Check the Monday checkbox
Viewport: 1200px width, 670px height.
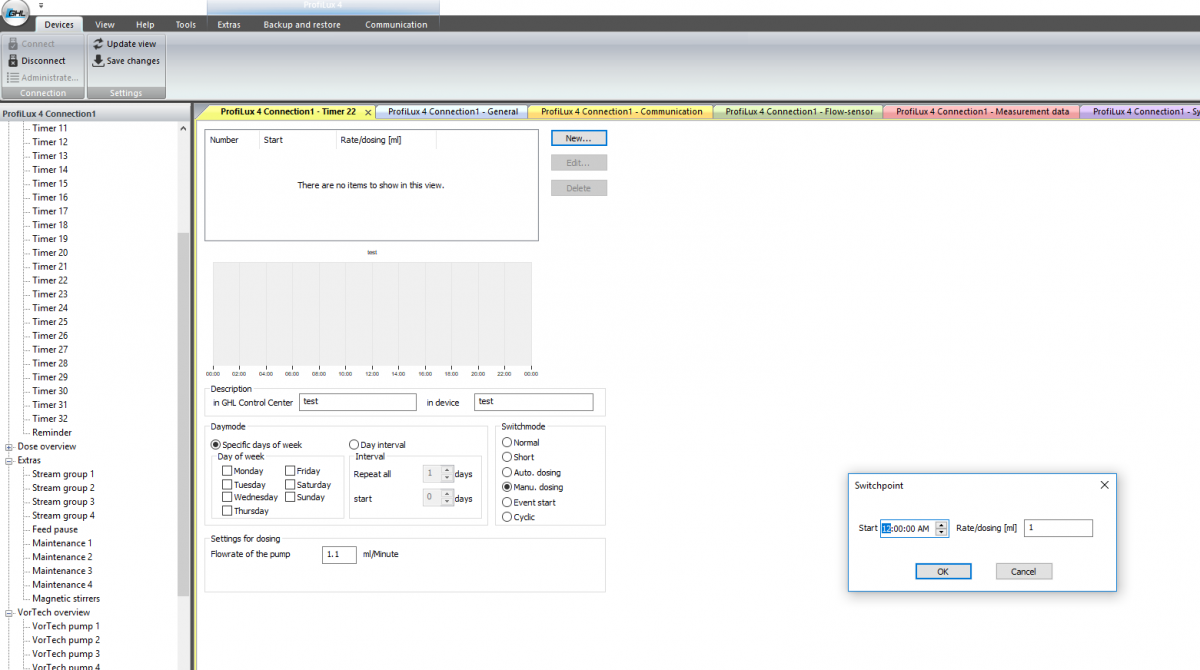pos(227,471)
